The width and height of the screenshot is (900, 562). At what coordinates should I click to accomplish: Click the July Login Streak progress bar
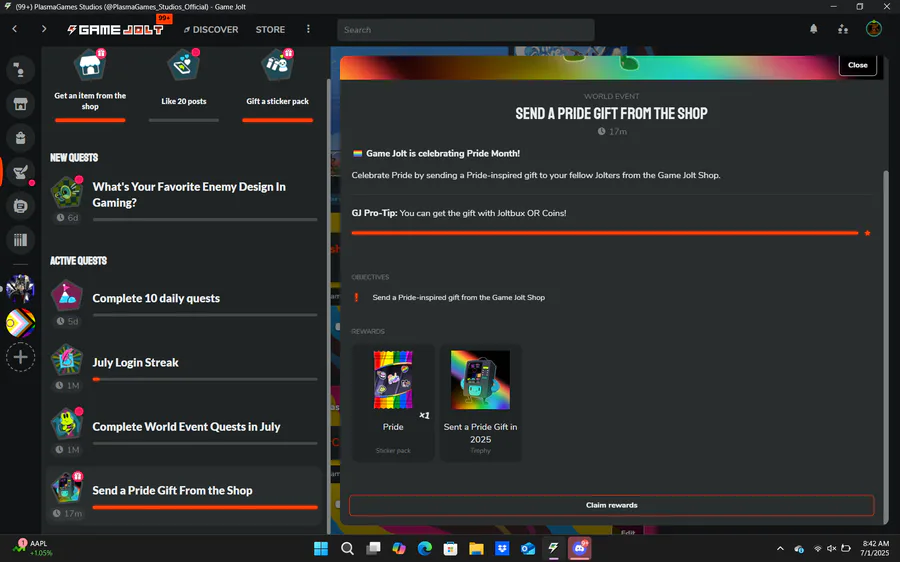(x=205, y=379)
